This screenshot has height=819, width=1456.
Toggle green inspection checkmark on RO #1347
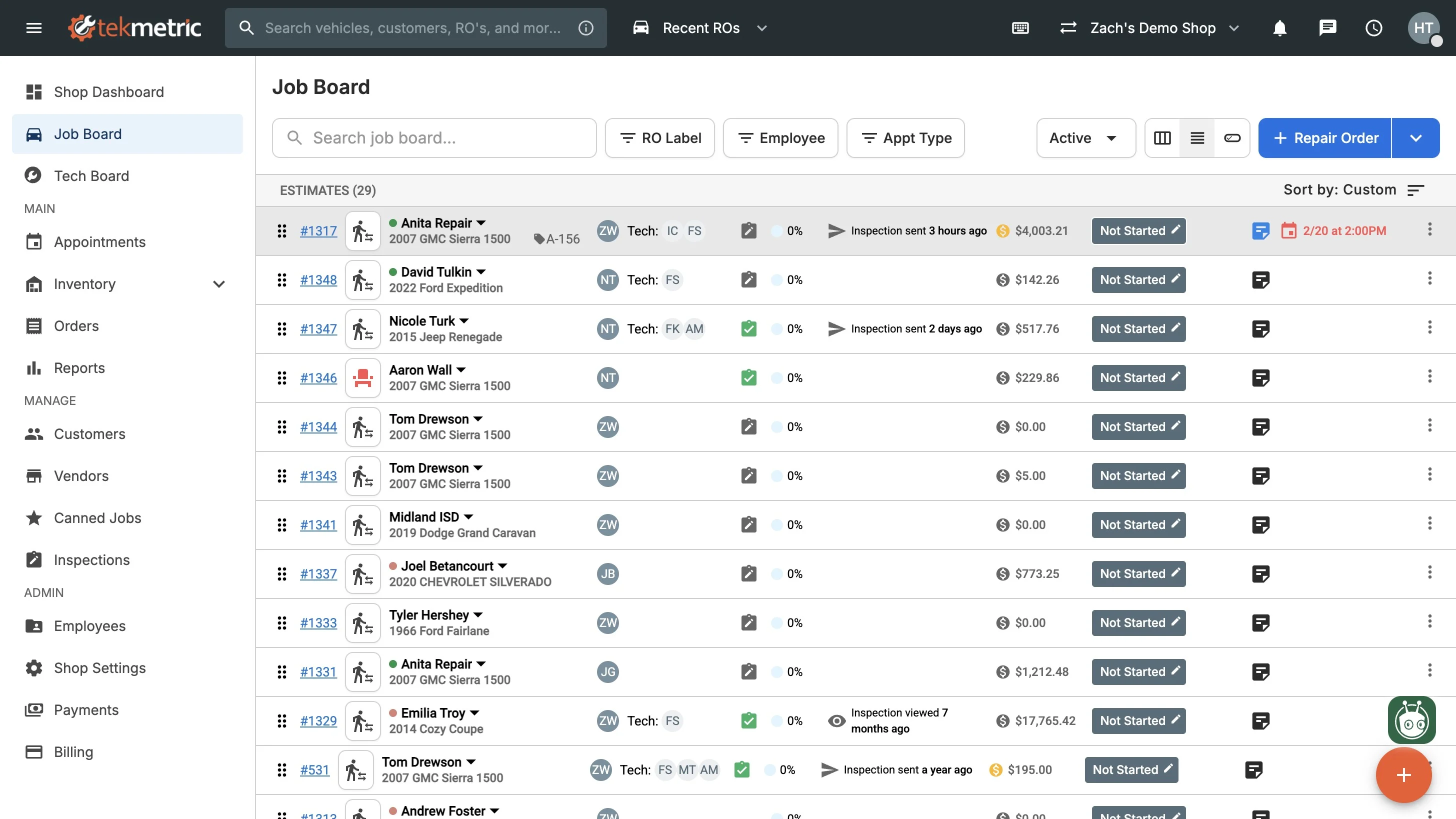pyautogui.click(x=749, y=328)
